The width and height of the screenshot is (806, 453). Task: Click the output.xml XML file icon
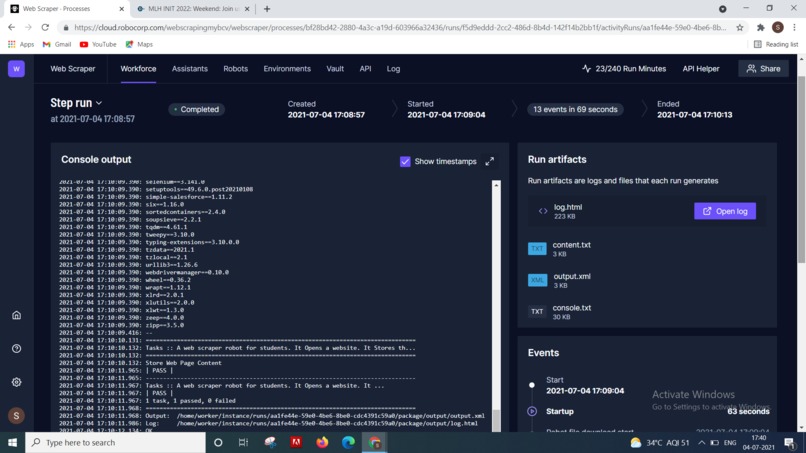pyautogui.click(x=537, y=280)
